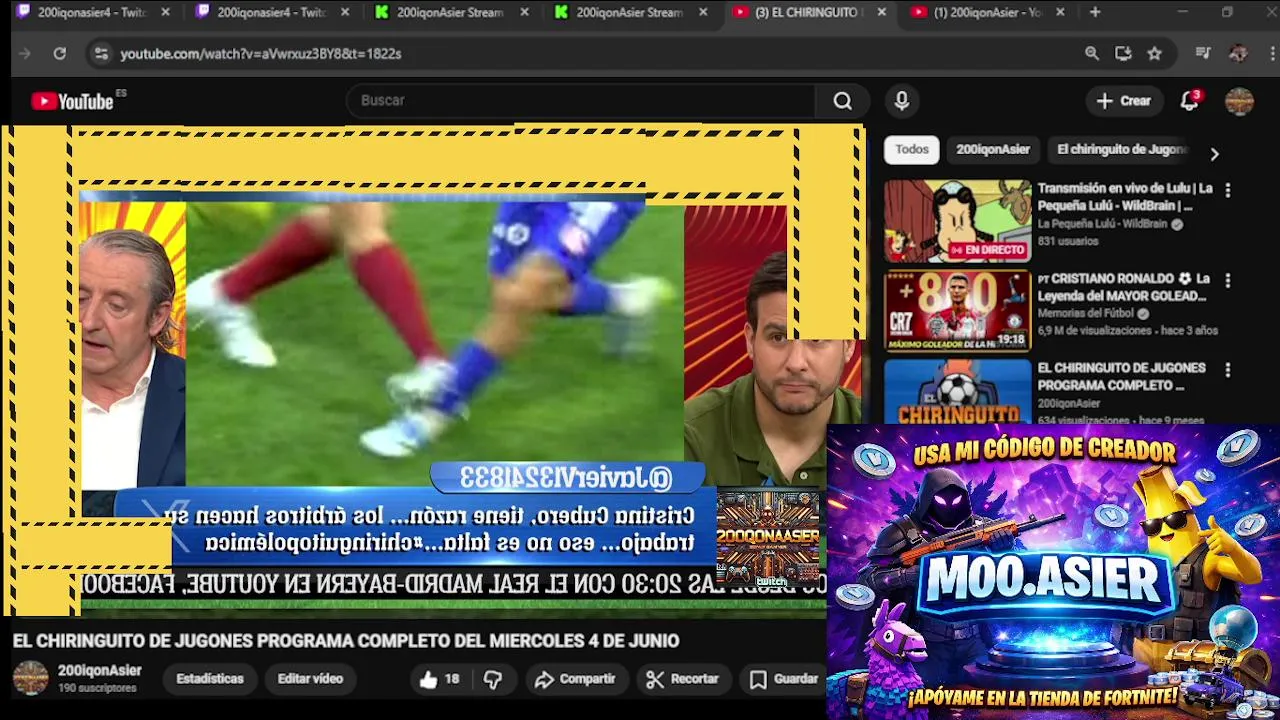Reload the page

(60, 54)
